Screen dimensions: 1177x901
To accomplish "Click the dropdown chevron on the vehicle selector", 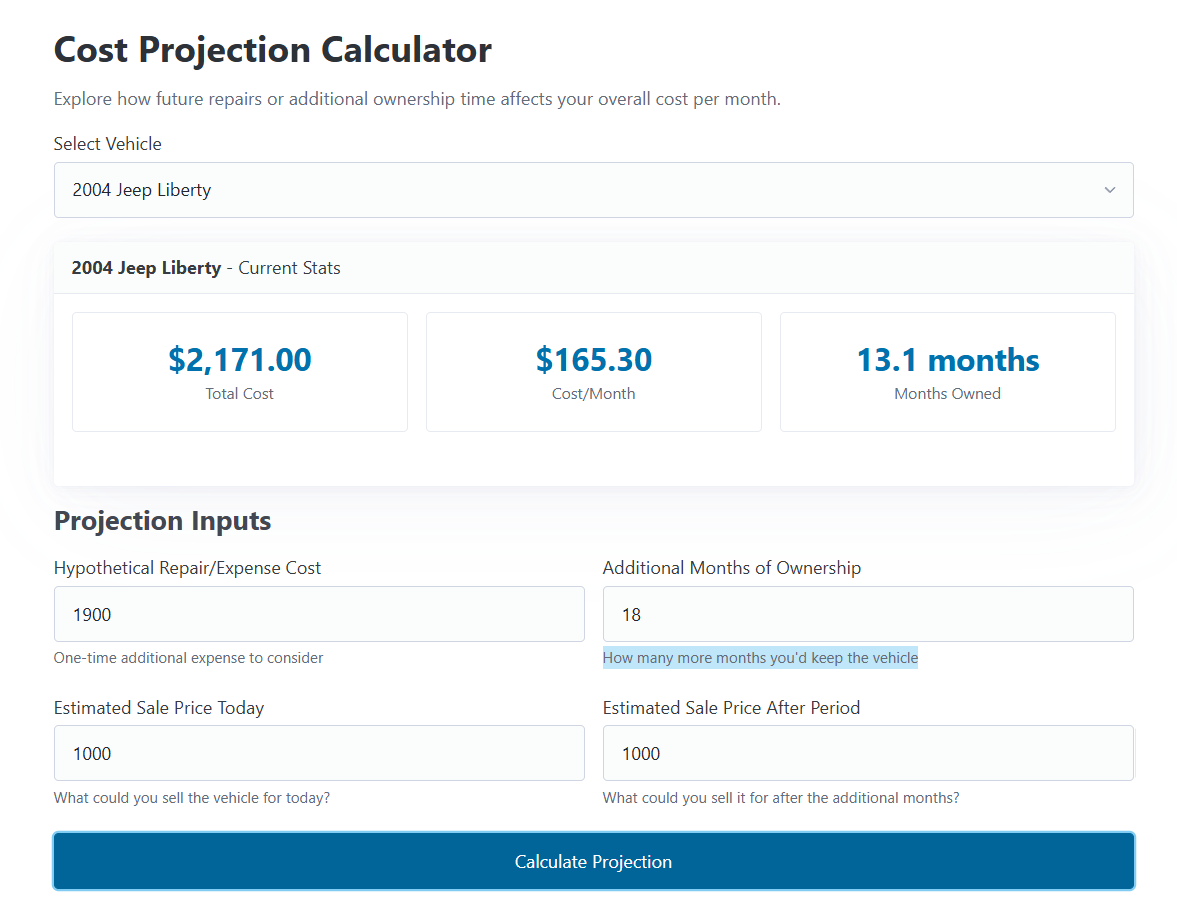I will pos(1109,189).
